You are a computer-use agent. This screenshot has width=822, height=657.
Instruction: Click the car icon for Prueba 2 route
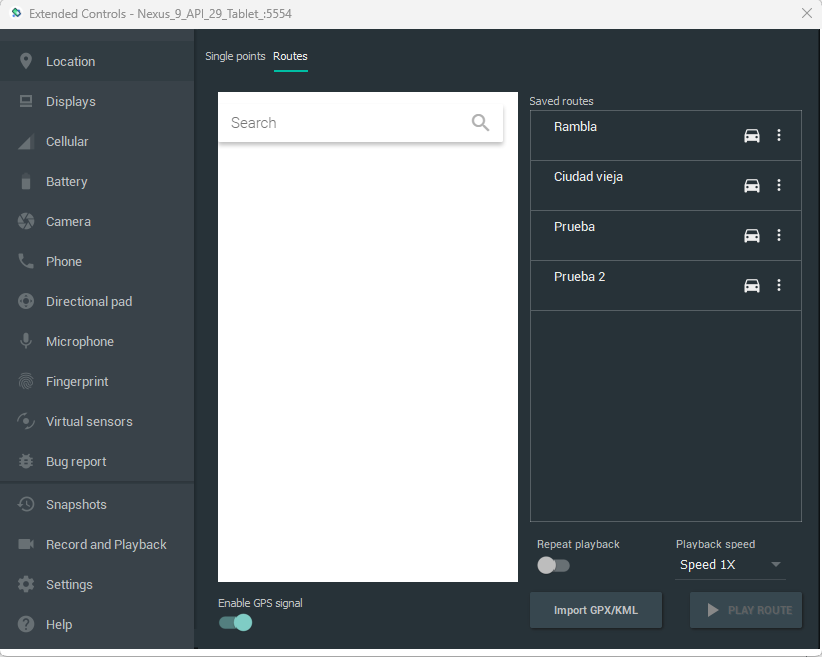[x=752, y=286]
